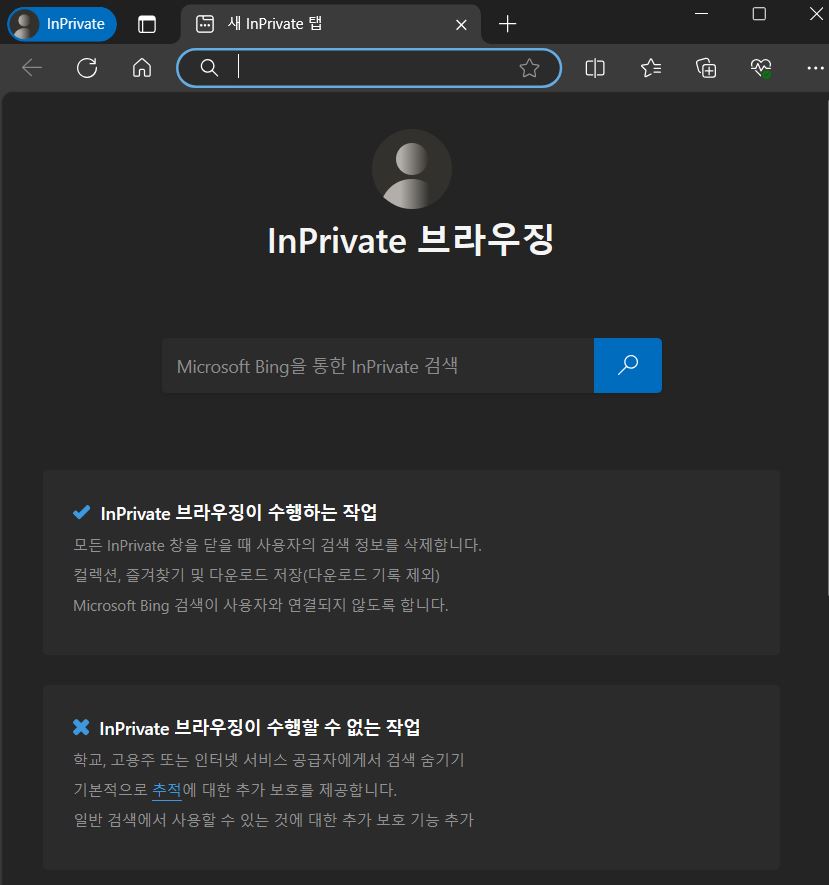Open a new tab with plus button

(508, 24)
